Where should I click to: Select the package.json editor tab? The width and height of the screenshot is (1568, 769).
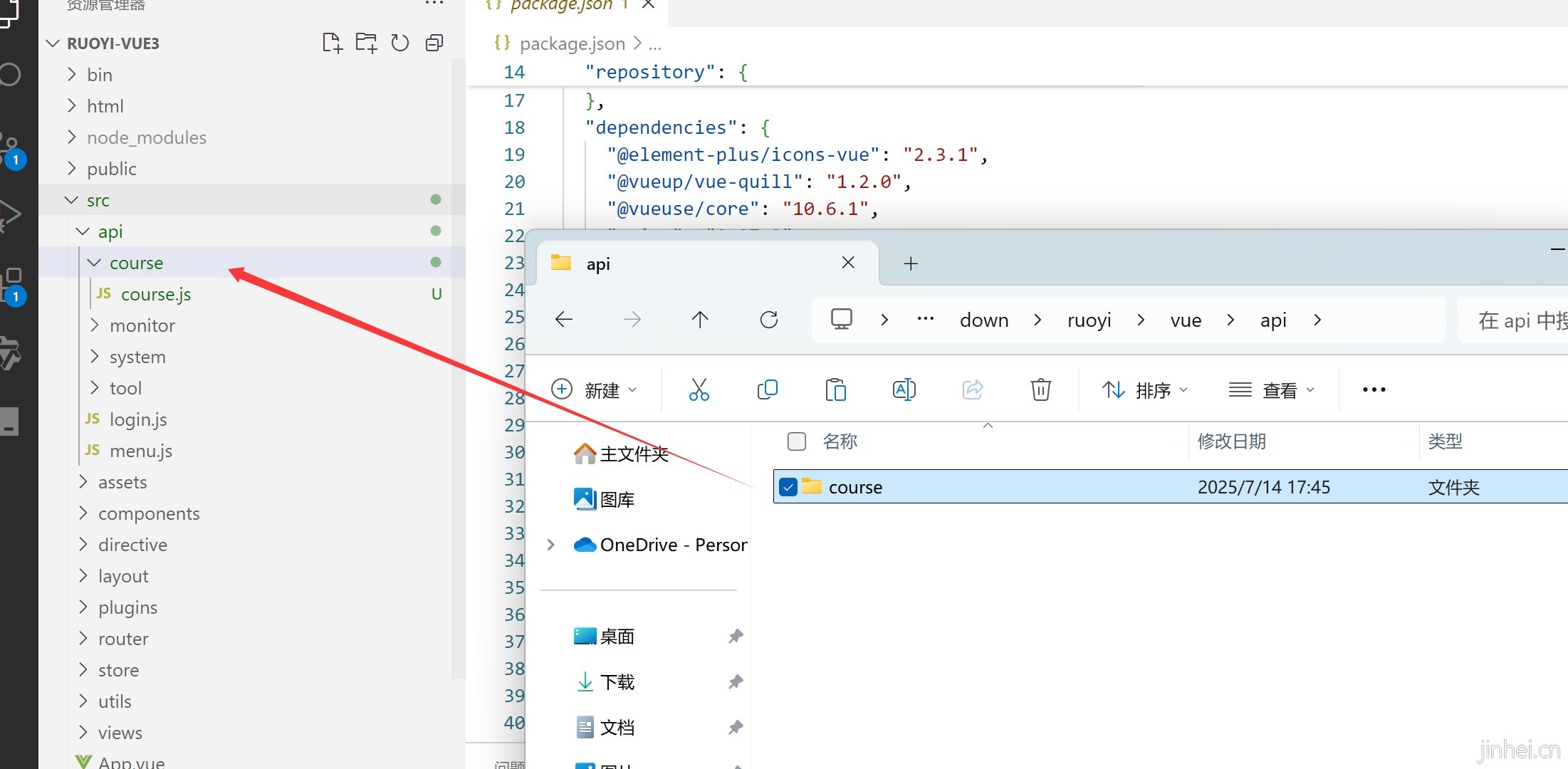(567, 6)
